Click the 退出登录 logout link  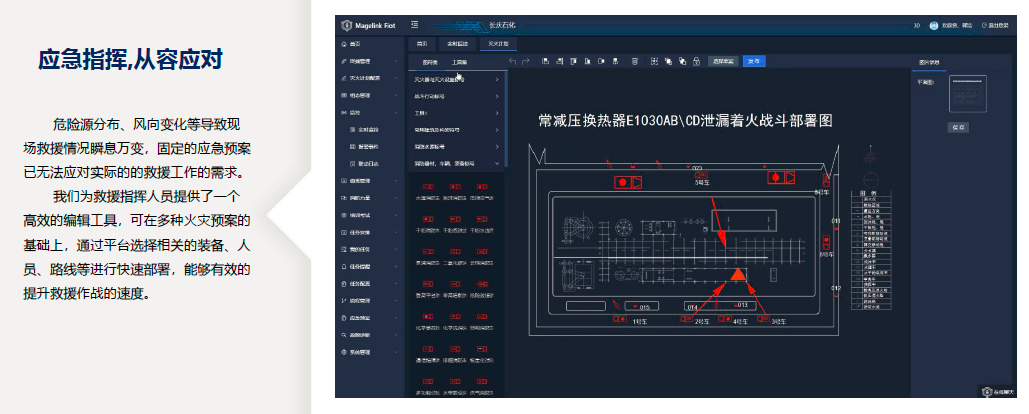pos(995,25)
